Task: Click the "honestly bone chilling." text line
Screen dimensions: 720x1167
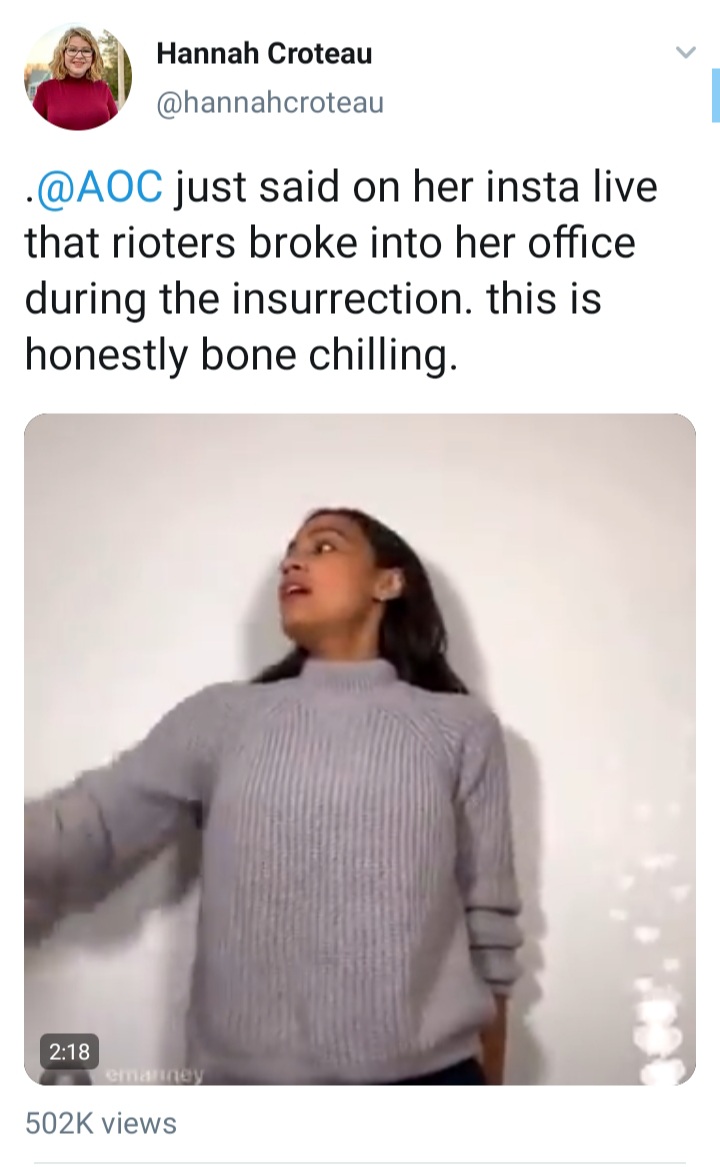Action: [x=241, y=354]
